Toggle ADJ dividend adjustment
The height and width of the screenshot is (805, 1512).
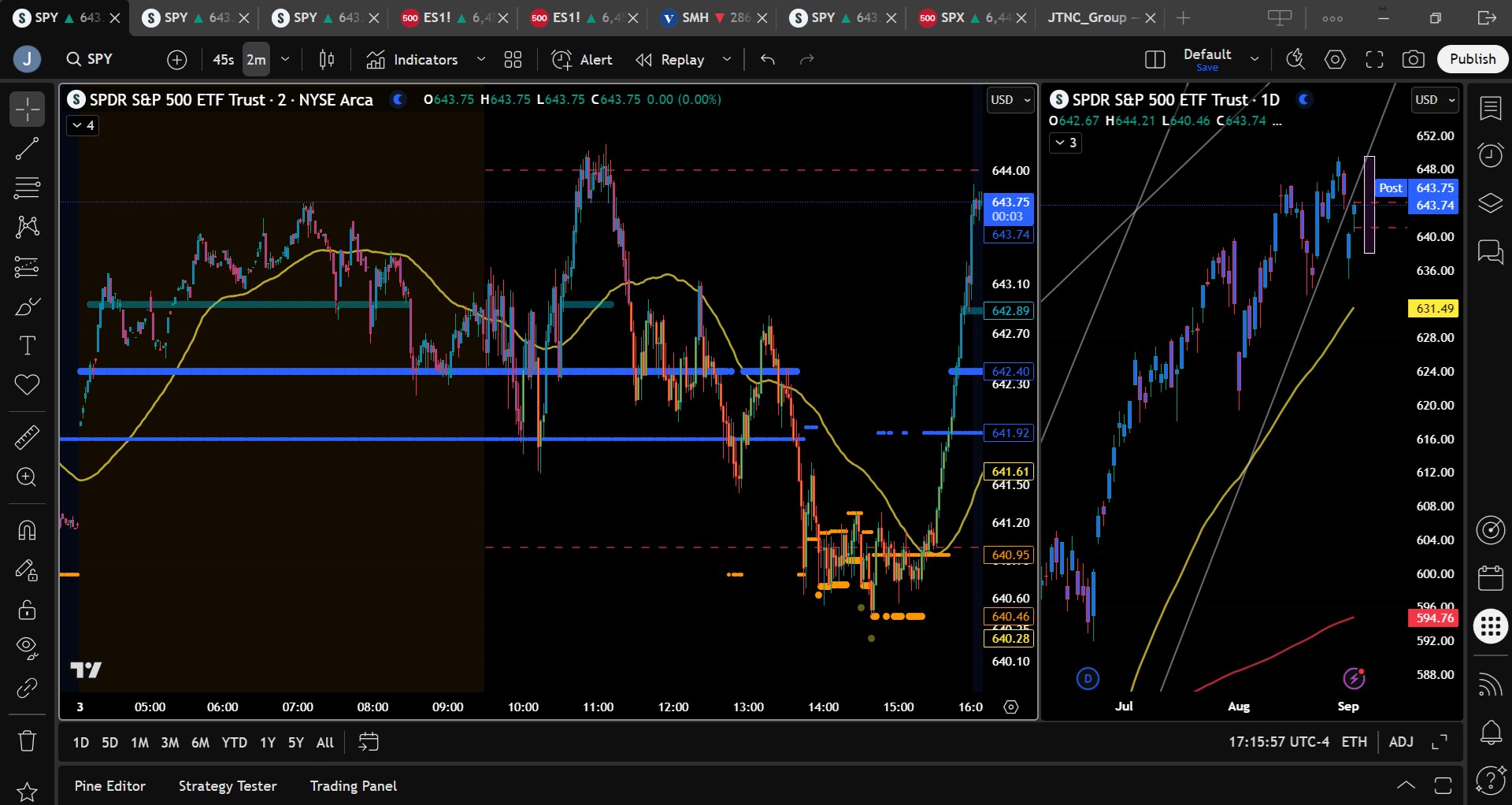click(x=1401, y=742)
